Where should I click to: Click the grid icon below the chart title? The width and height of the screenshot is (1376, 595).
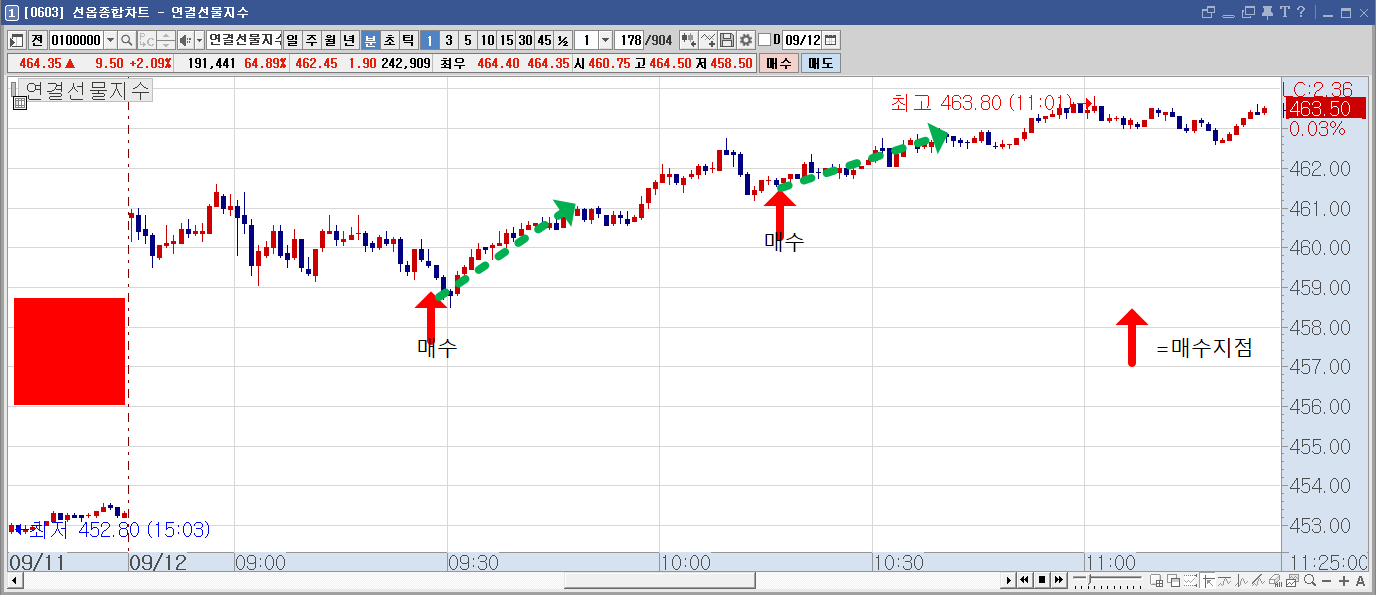[19, 103]
